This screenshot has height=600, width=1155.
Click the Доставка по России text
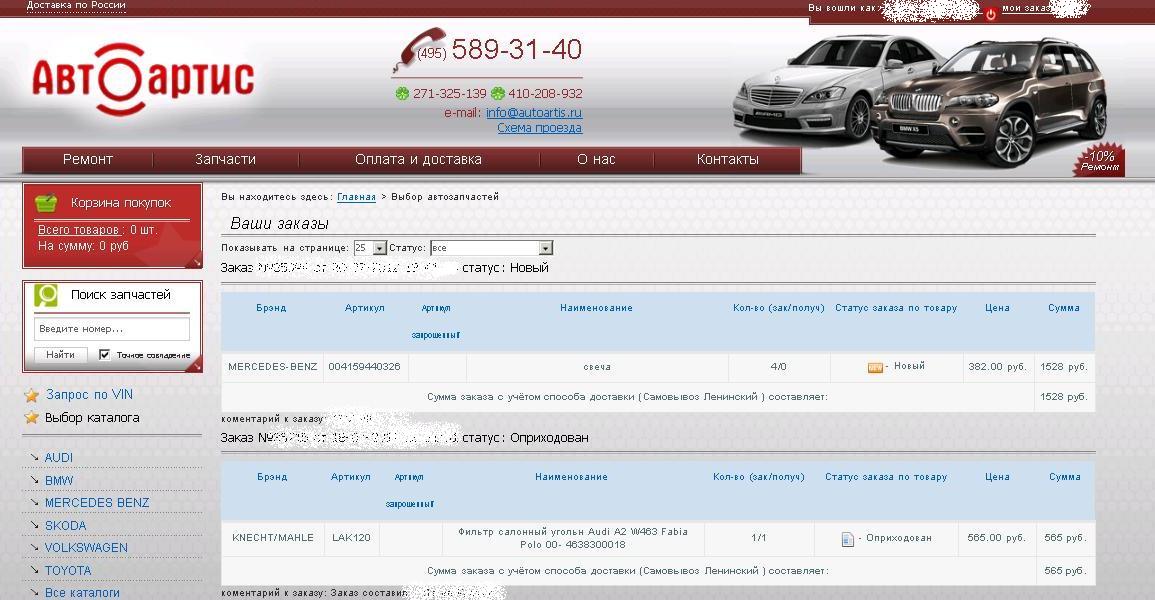click(76, 5)
